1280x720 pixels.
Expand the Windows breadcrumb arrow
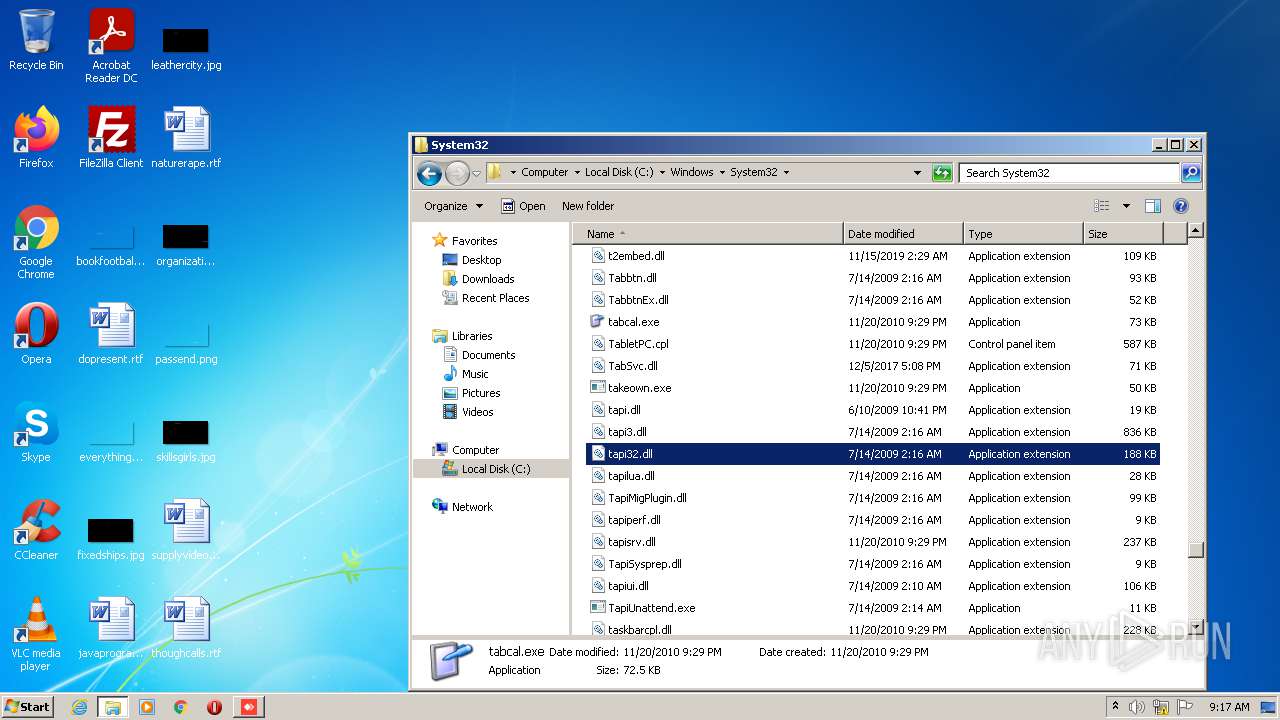click(x=722, y=173)
